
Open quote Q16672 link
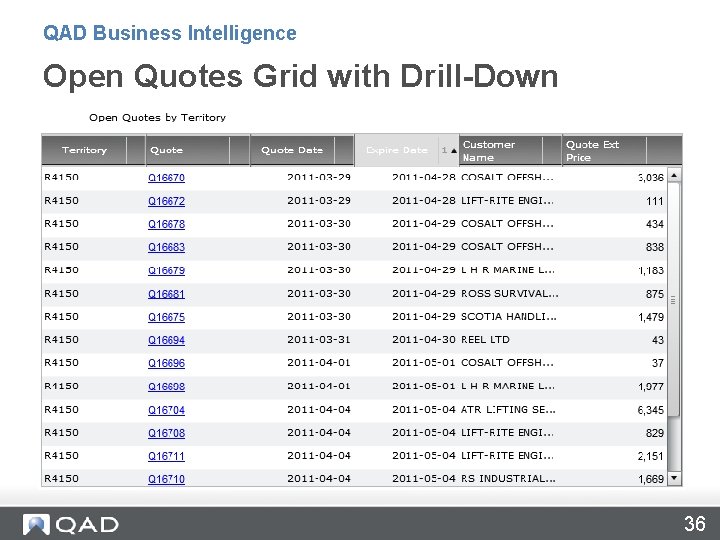[x=166, y=201]
